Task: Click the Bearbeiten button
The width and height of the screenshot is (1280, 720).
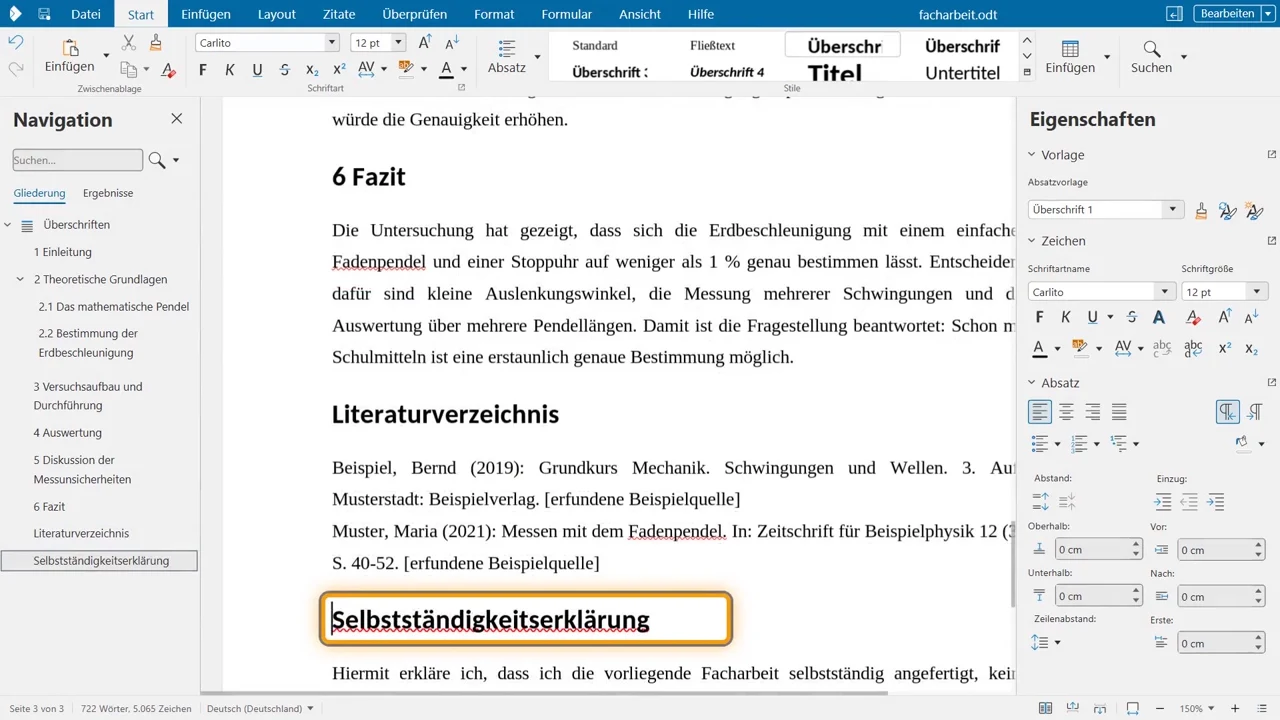Action: (1227, 13)
